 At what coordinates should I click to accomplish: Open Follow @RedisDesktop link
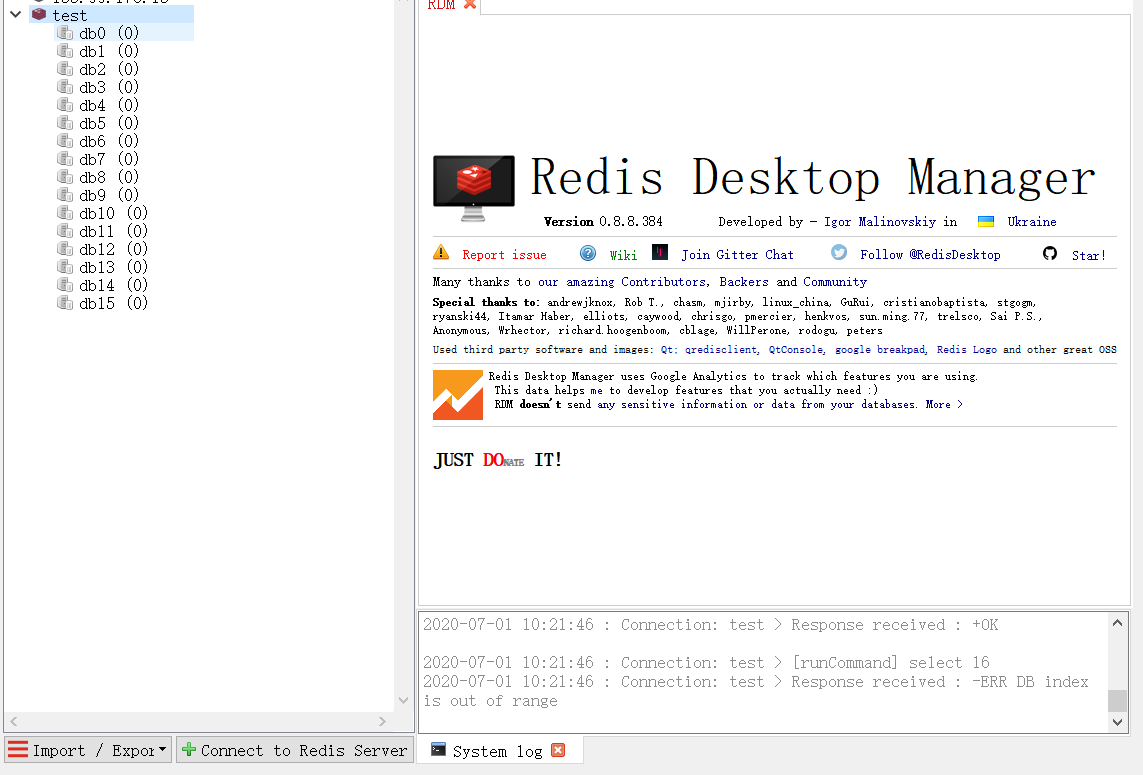[x=930, y=254]
